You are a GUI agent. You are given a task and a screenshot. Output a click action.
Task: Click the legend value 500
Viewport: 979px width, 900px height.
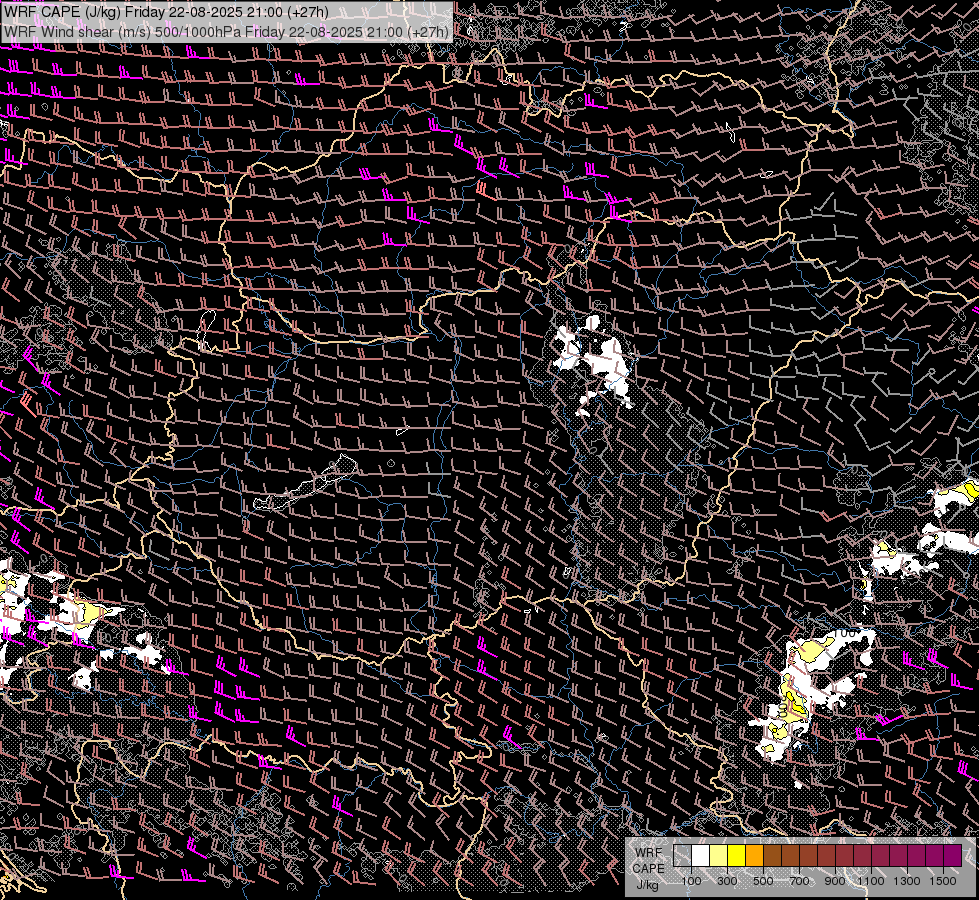coord(763,881)
